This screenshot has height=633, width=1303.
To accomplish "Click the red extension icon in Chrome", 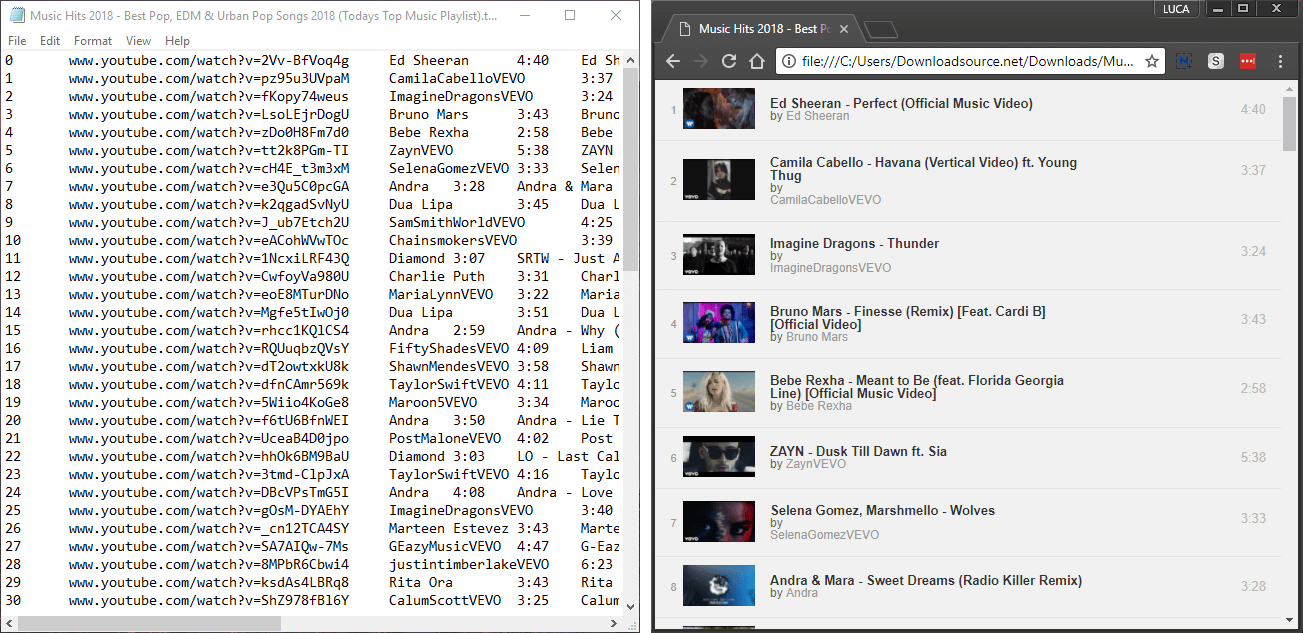I will pyautogui.click(x=1247, y=61).
